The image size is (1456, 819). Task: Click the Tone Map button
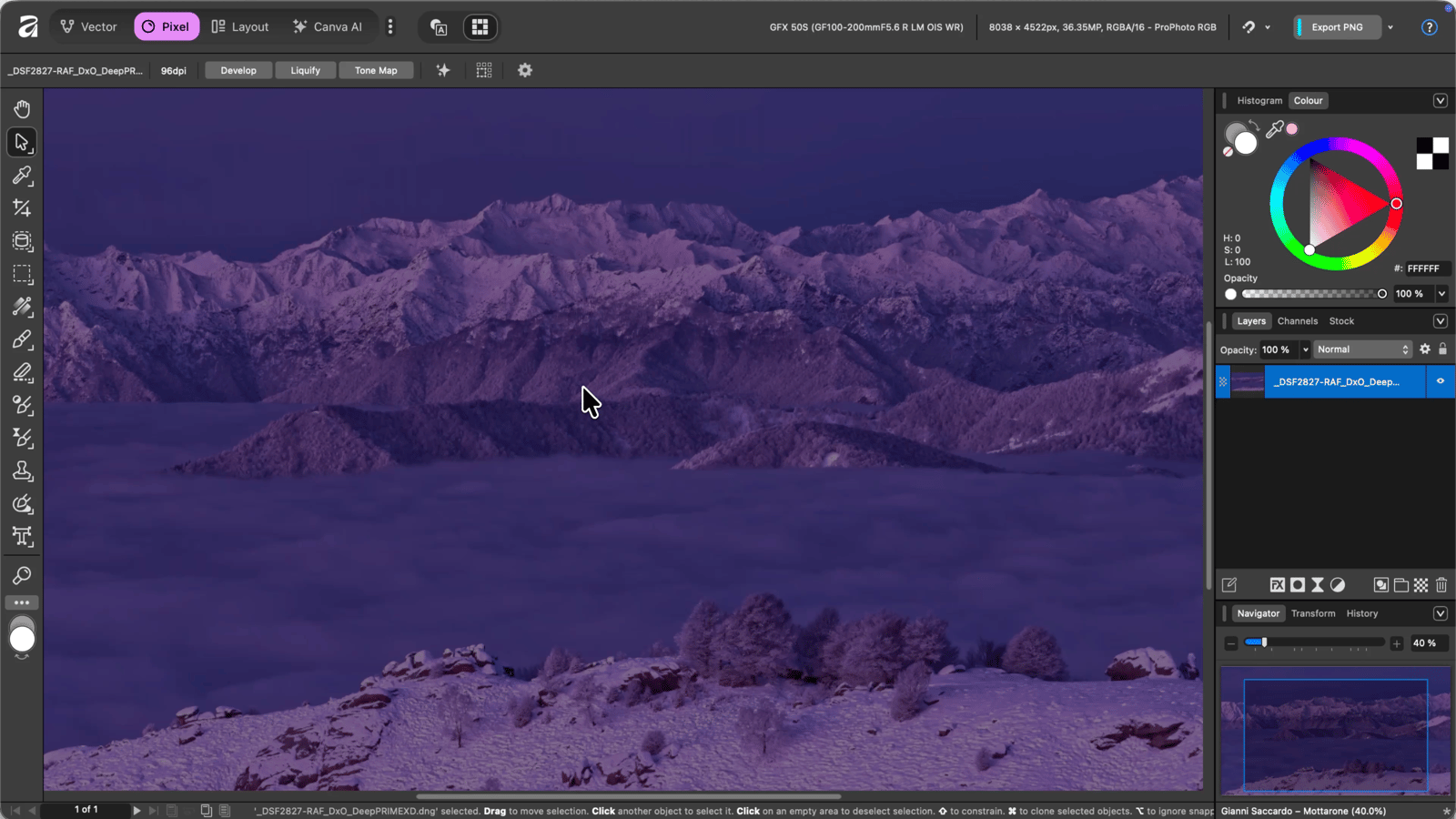pyautogui.click(x=376, y=70)
